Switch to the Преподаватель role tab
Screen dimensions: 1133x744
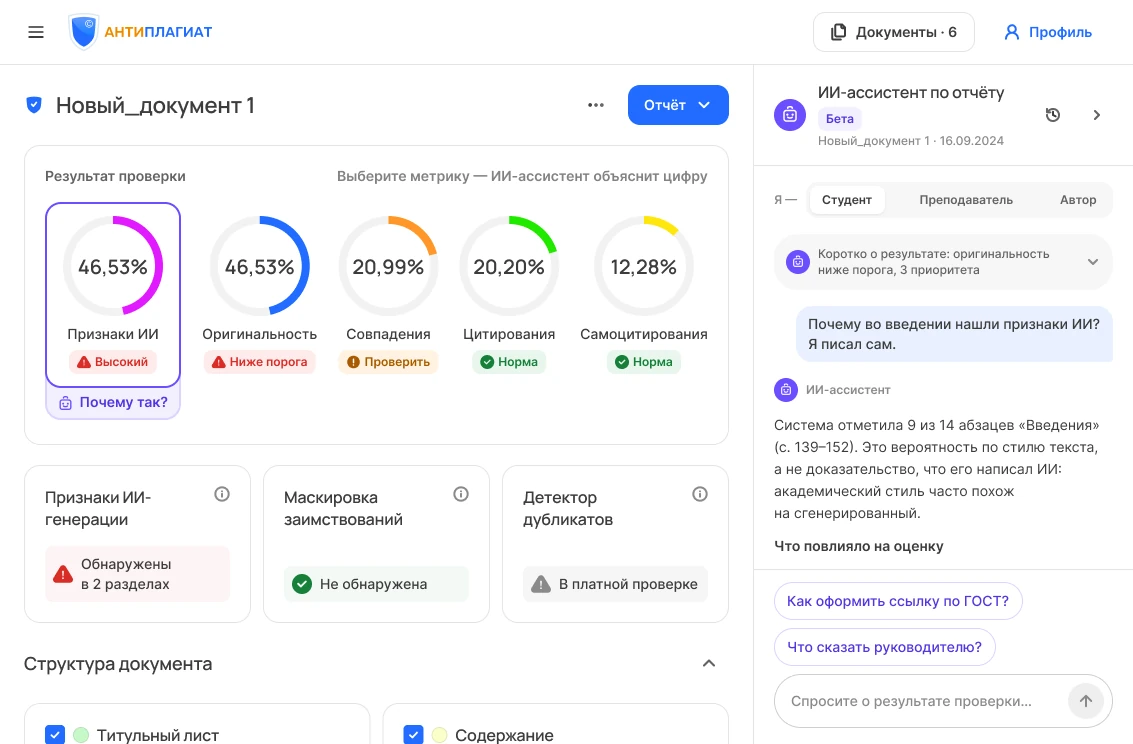[x=965, y=200]
